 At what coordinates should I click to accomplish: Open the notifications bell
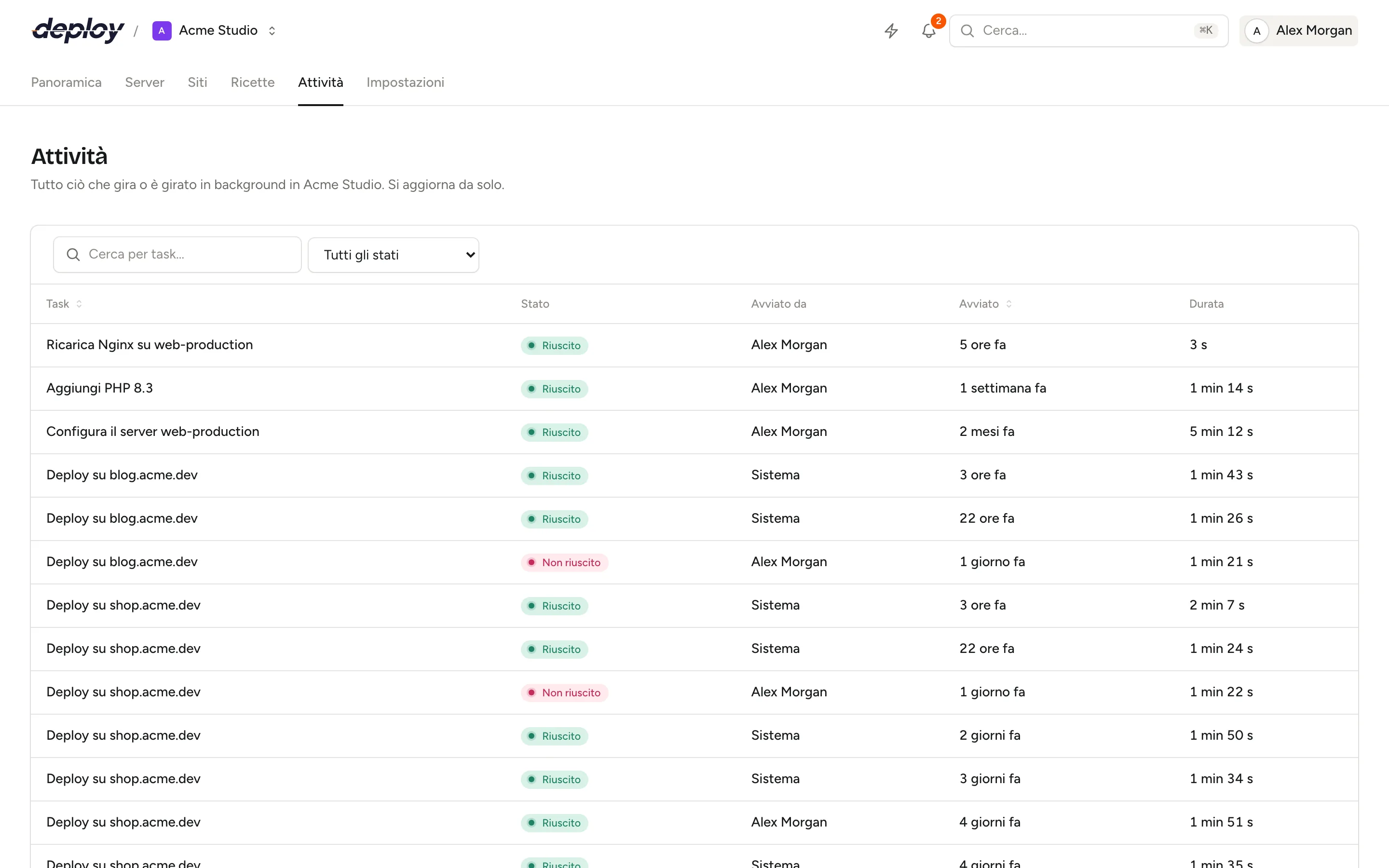[x=929, y=30]
